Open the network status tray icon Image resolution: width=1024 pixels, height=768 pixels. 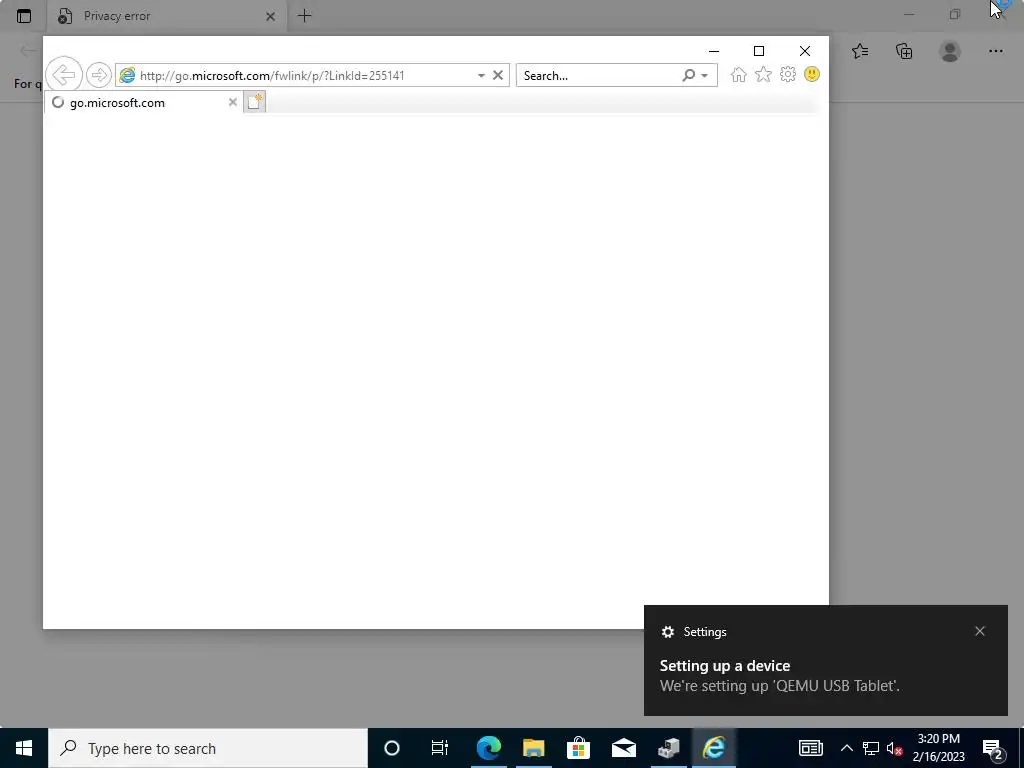[x=871, y=748]
